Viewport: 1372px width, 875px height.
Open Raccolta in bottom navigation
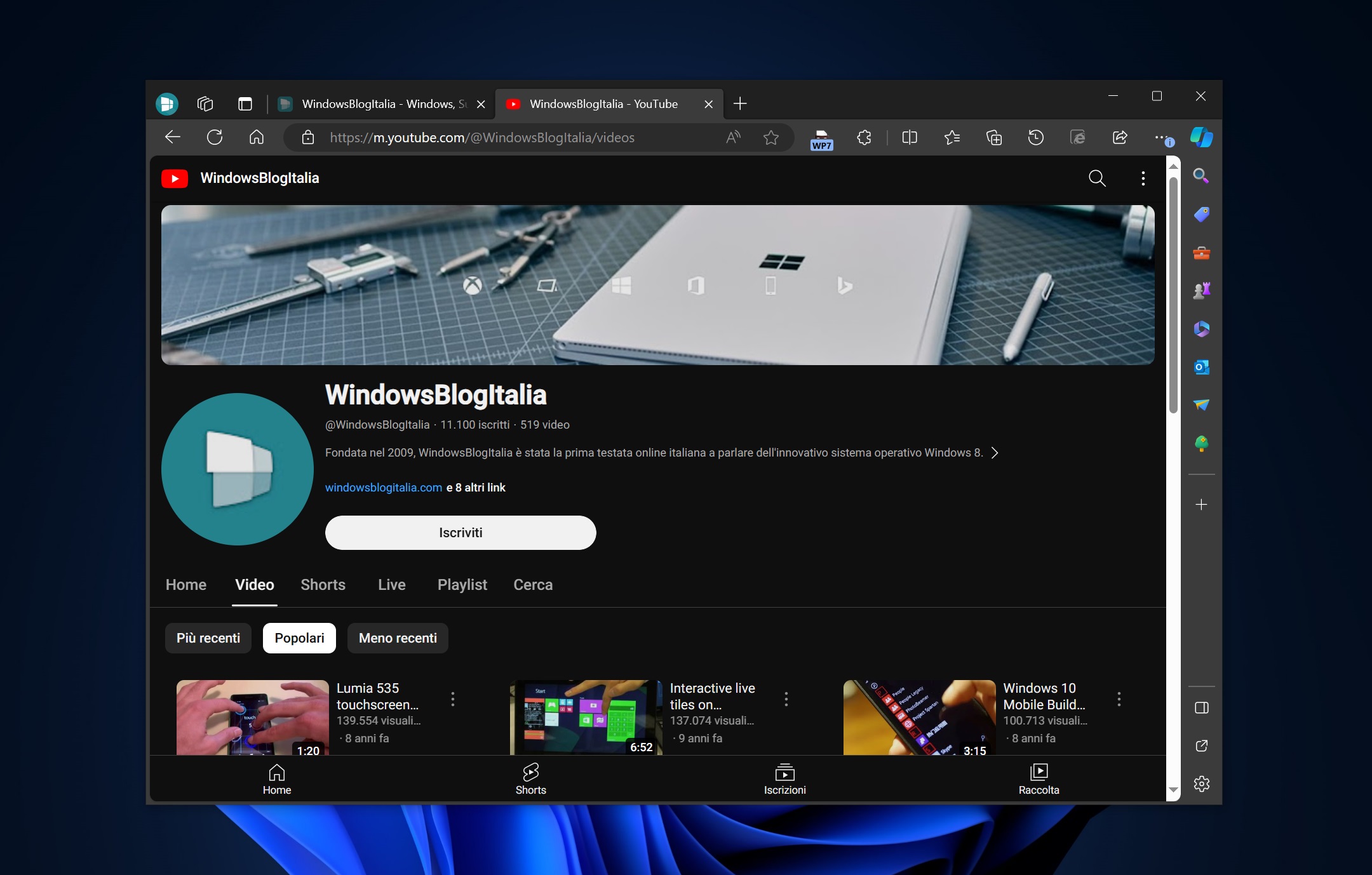coord(1039,779)
